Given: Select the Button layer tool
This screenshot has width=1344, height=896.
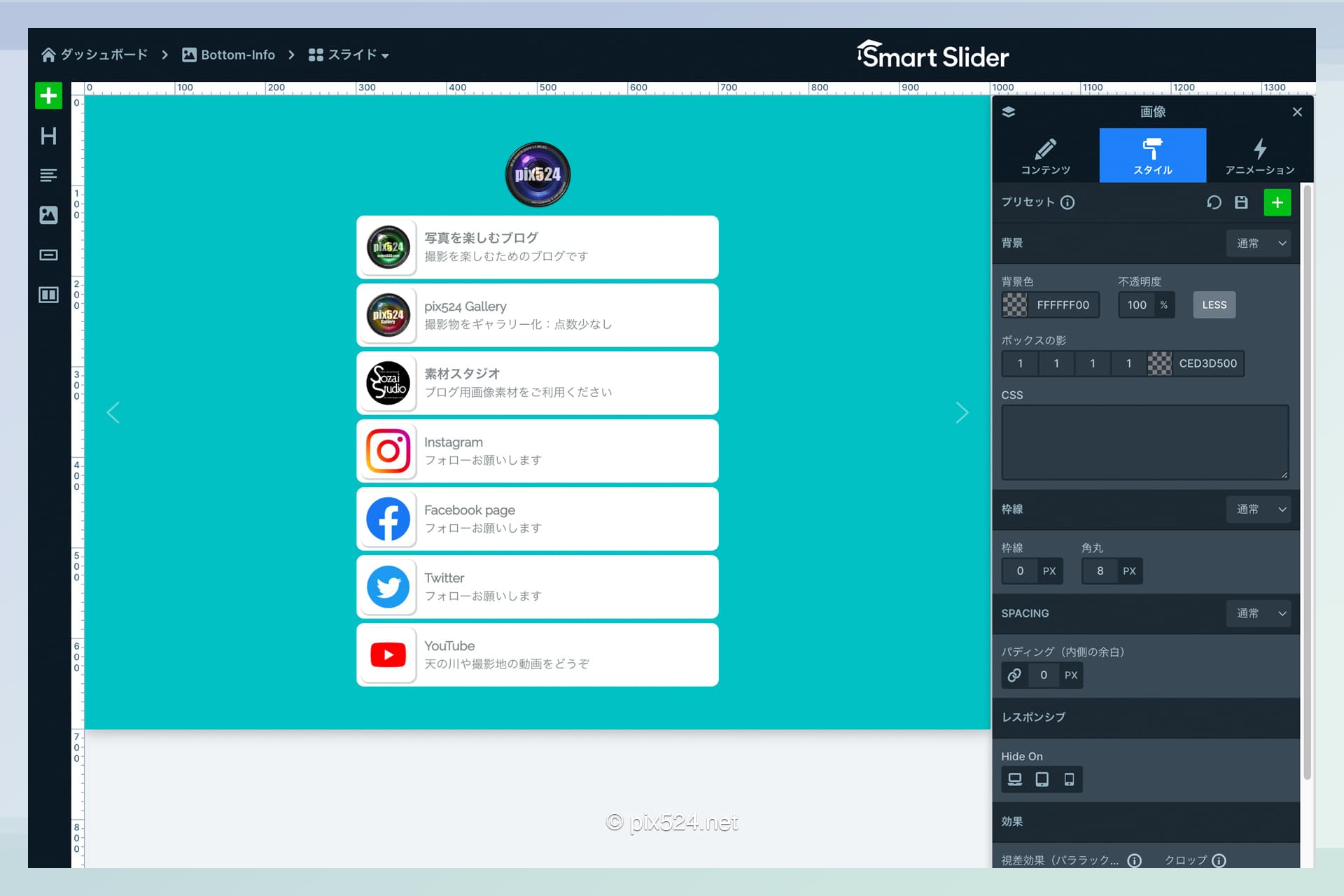Looking at the screenshot, I should click(48, 255).
